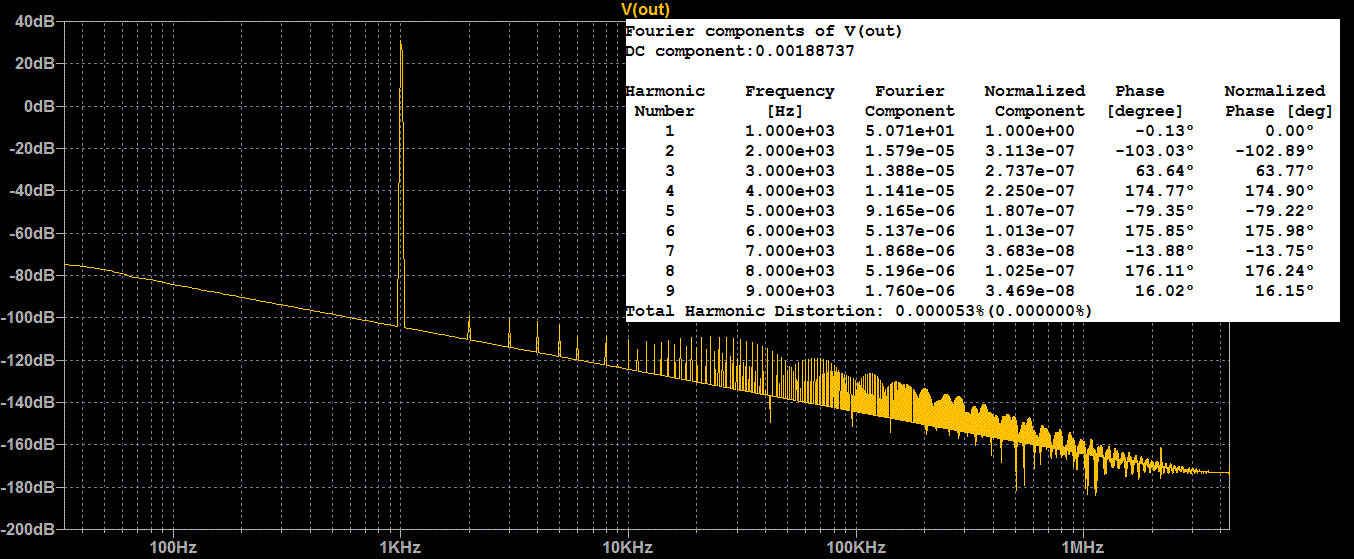Click the Fourier Component column header
The image size is (1354, 559).
[x=909, y=101]
